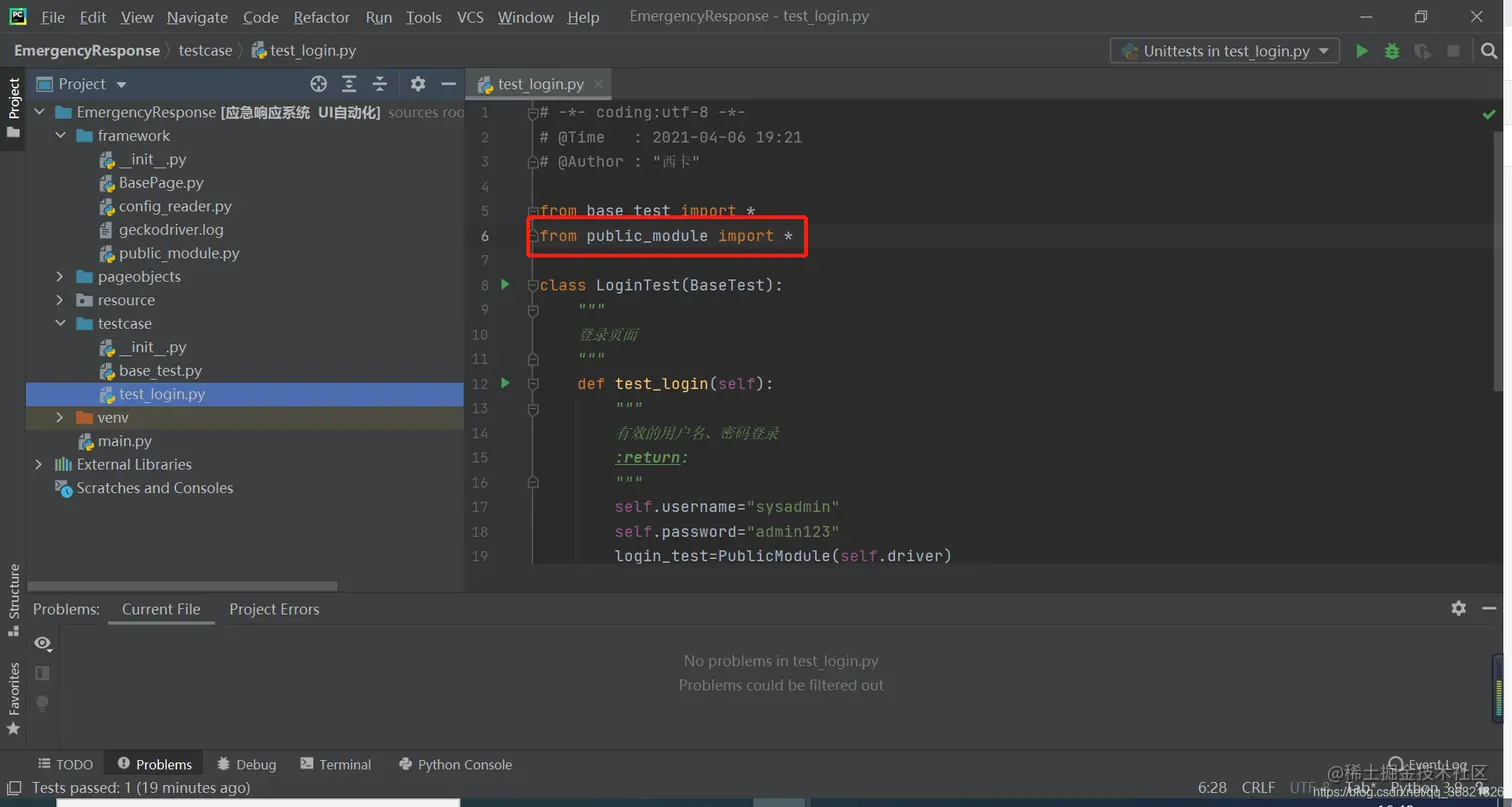Expand the resource folder
The height and width of the screenshot is (807, 1512).
(60, 300)
